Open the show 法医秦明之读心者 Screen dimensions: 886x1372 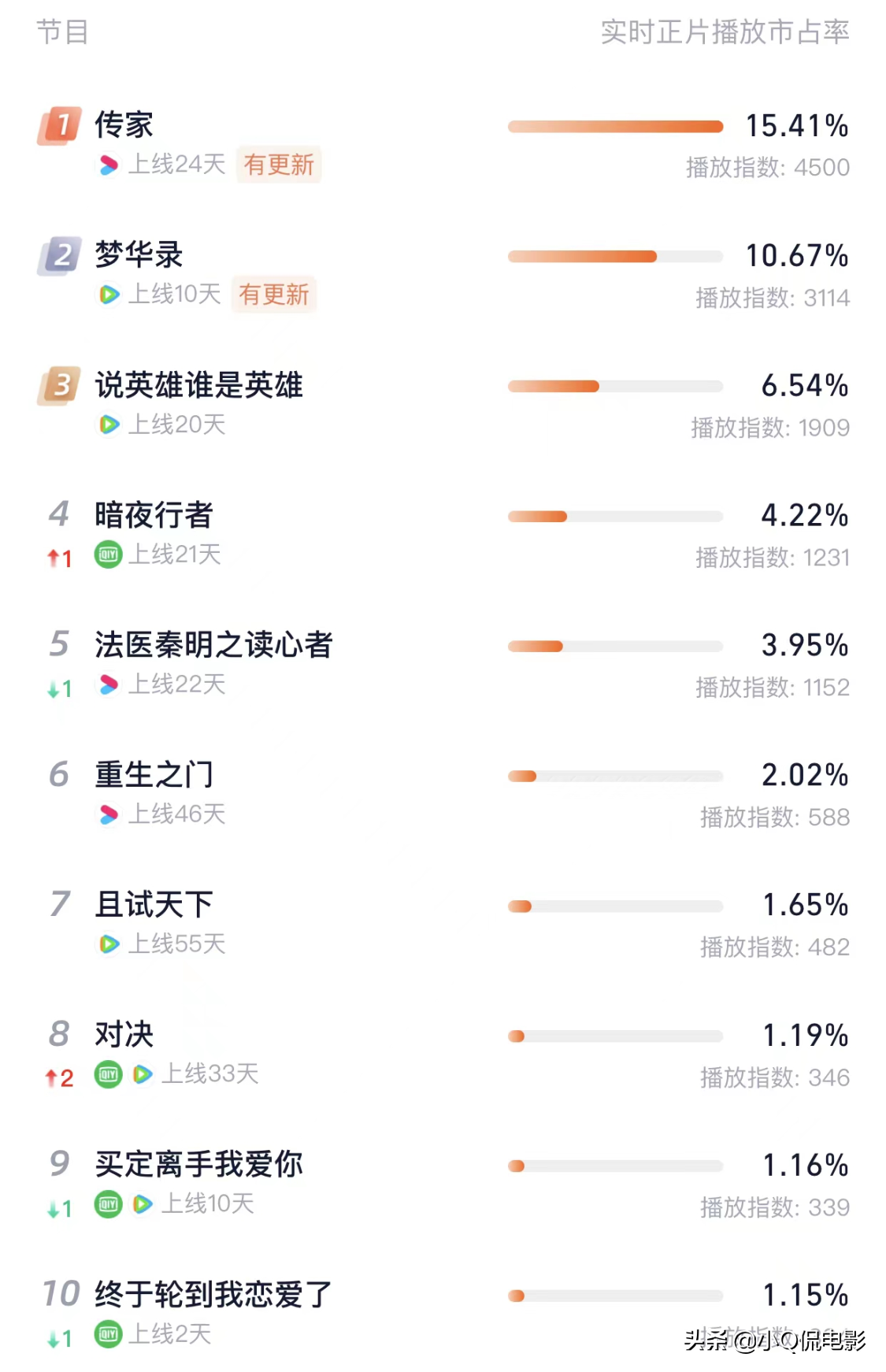[213, 645]
